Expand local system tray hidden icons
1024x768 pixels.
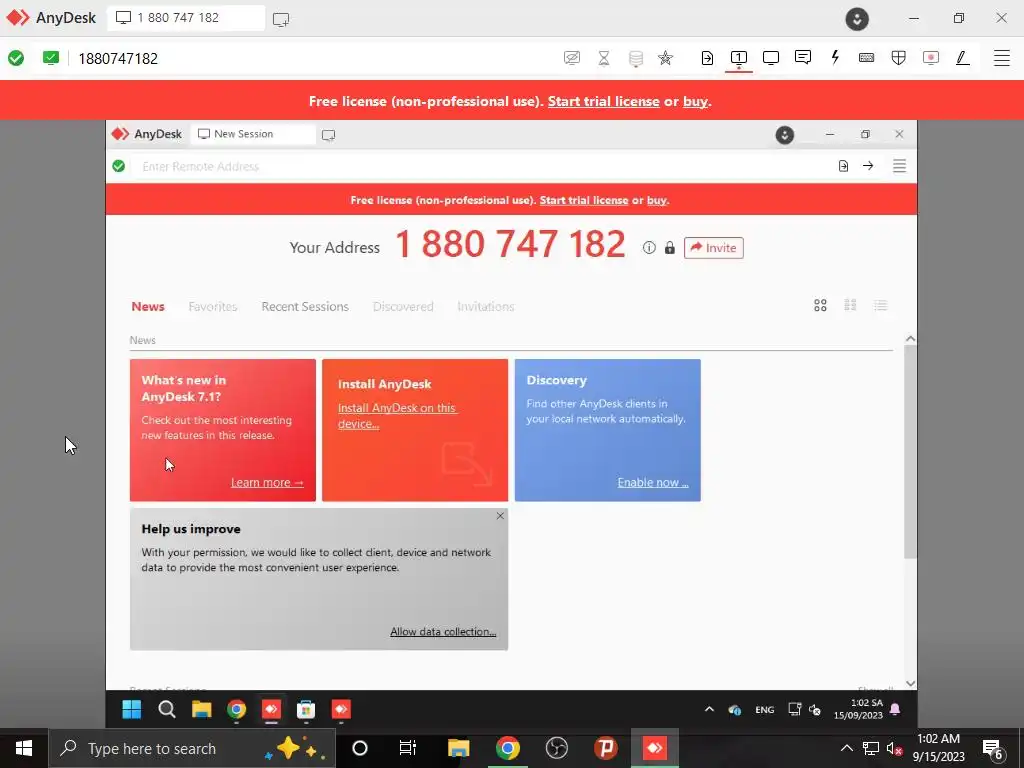pyautogui.click(x=846, y=748)
